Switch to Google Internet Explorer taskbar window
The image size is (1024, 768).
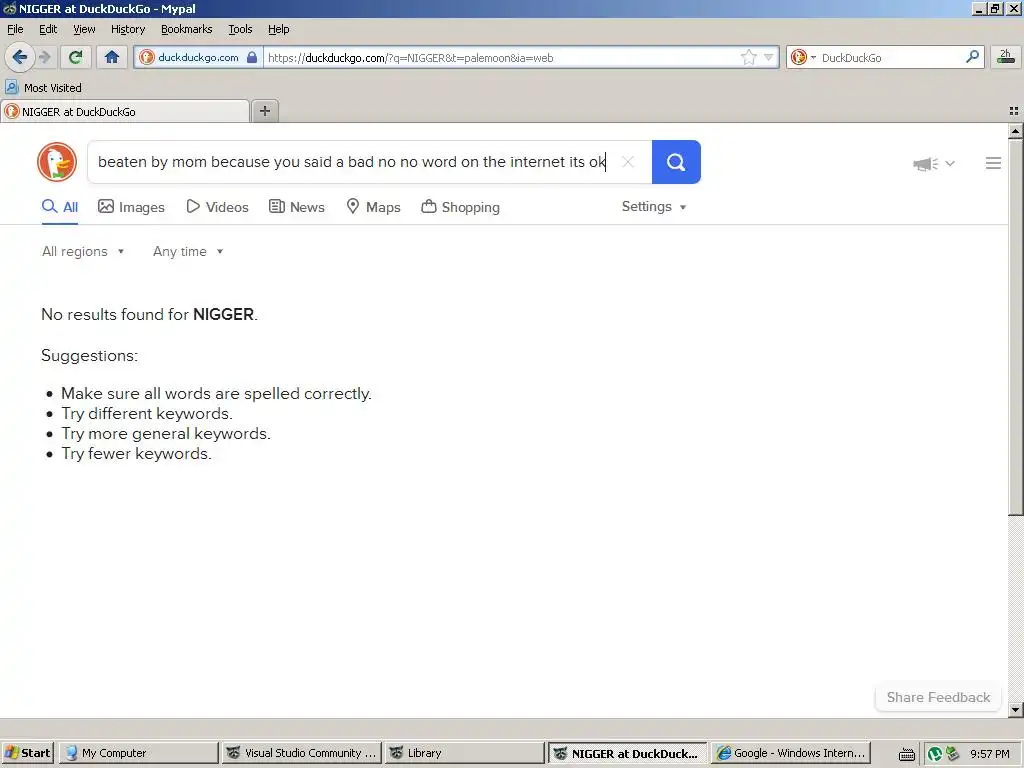(790, 753)
